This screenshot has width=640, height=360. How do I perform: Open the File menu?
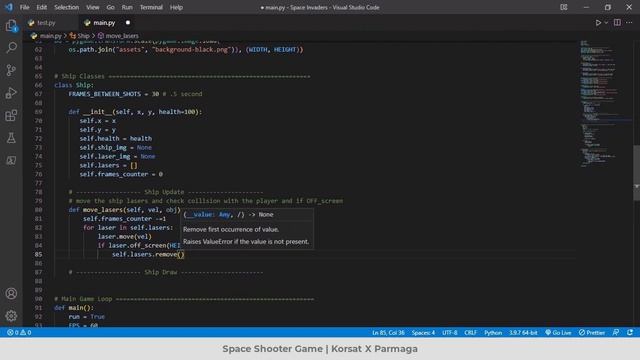[x=24, y=7]
